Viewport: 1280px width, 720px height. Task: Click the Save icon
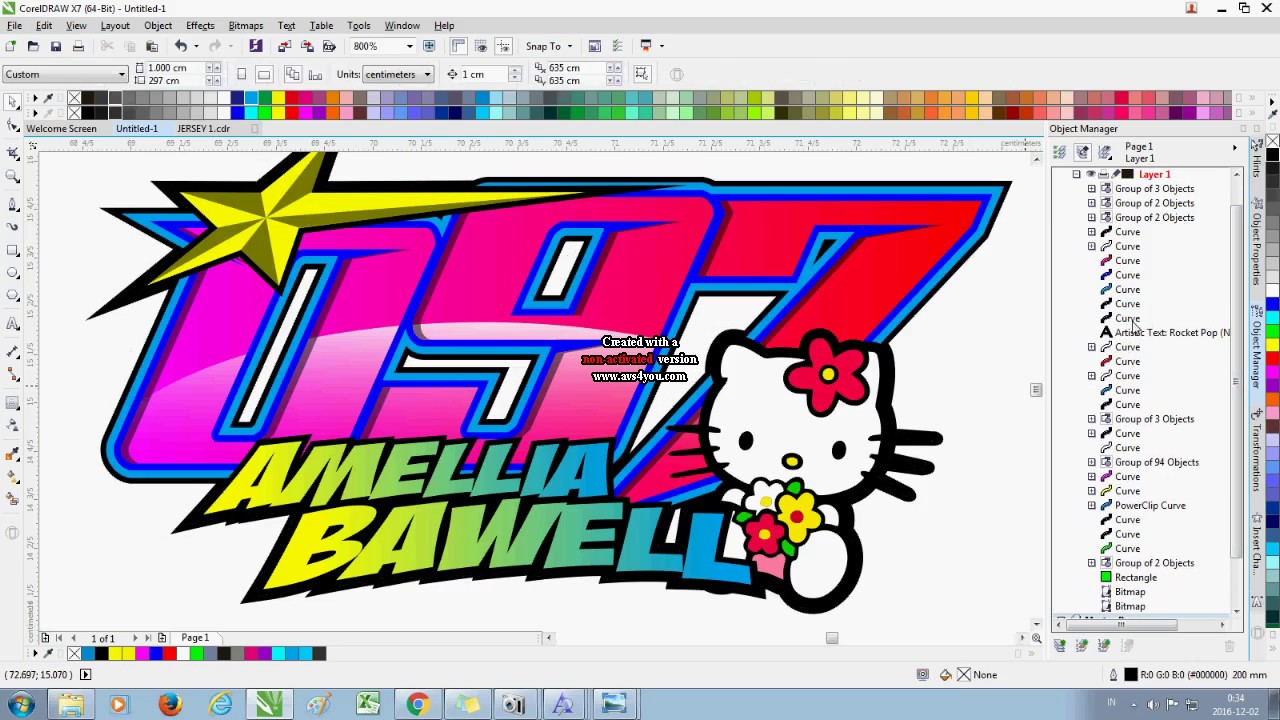click(56, 46)
